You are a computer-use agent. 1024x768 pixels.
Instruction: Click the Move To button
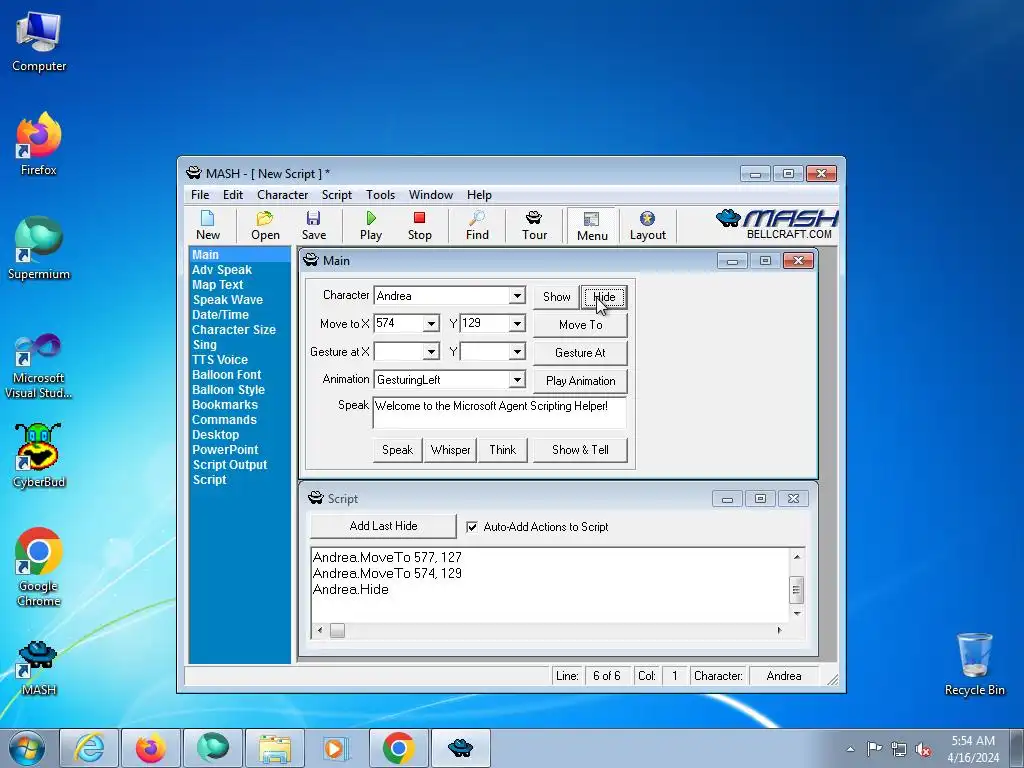pos(580,325)
